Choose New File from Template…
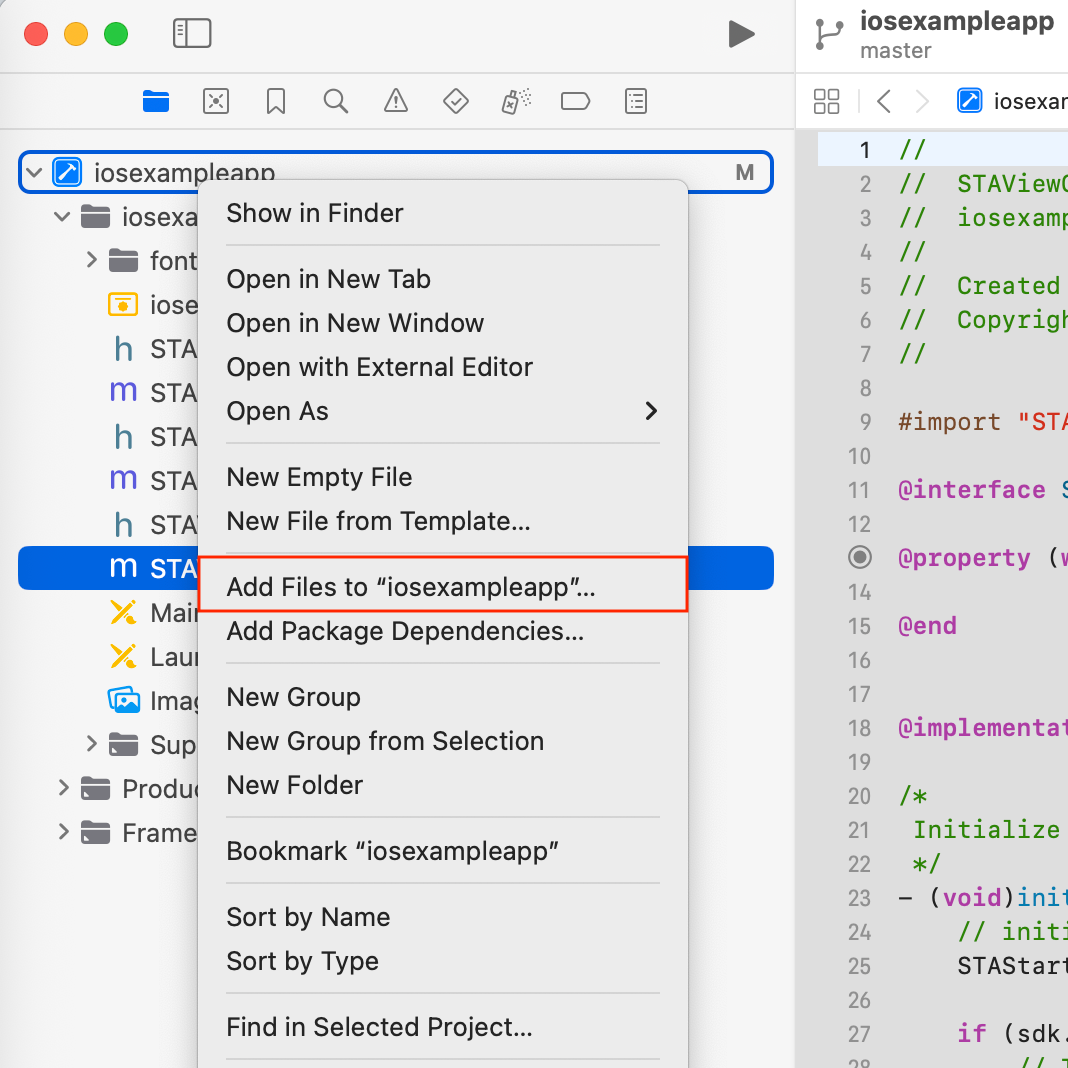Screen dimensions: 1068x1068 (x=443, y=521)
